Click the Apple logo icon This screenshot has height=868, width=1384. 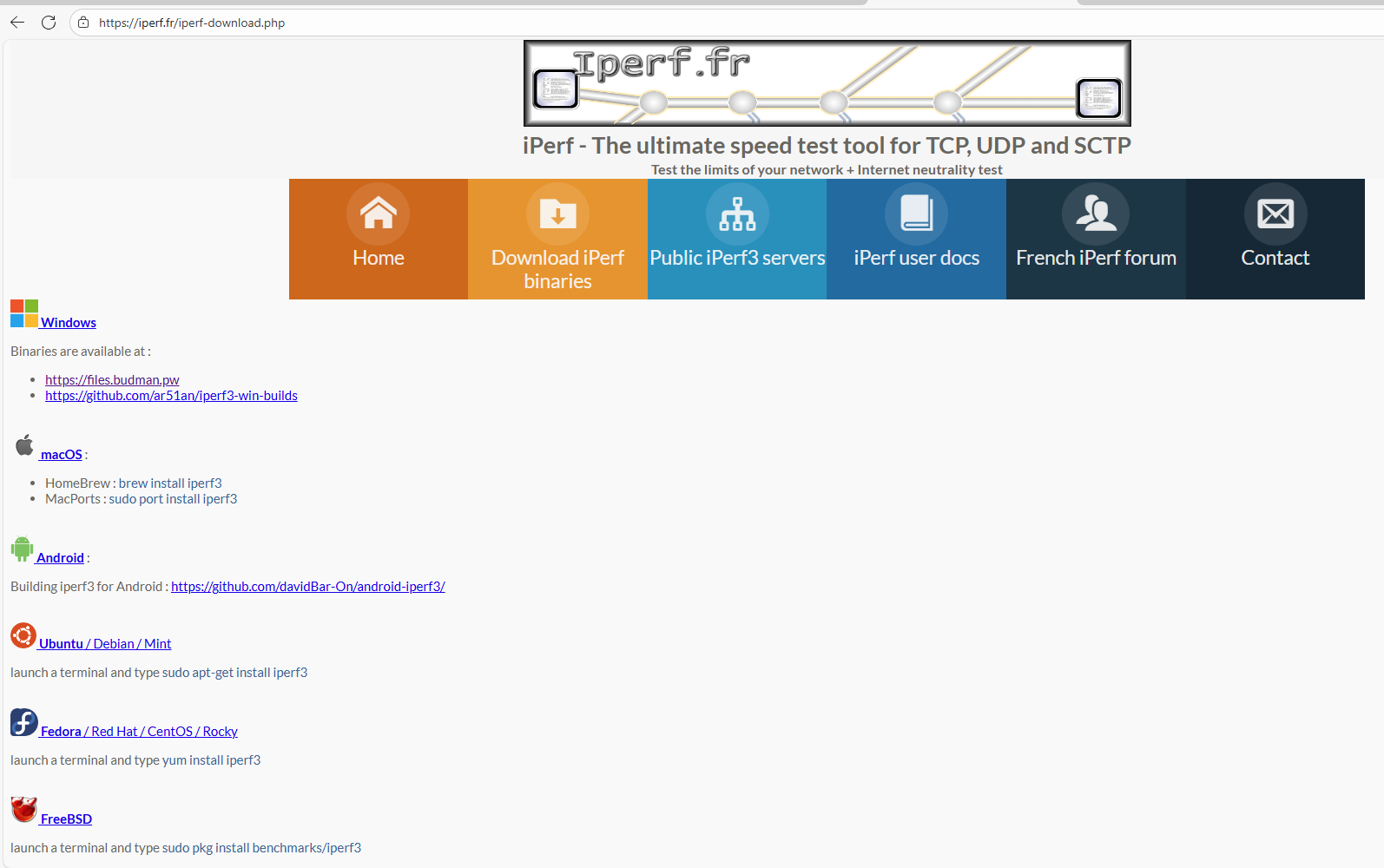pyautogui.click(x=24, y=445)
